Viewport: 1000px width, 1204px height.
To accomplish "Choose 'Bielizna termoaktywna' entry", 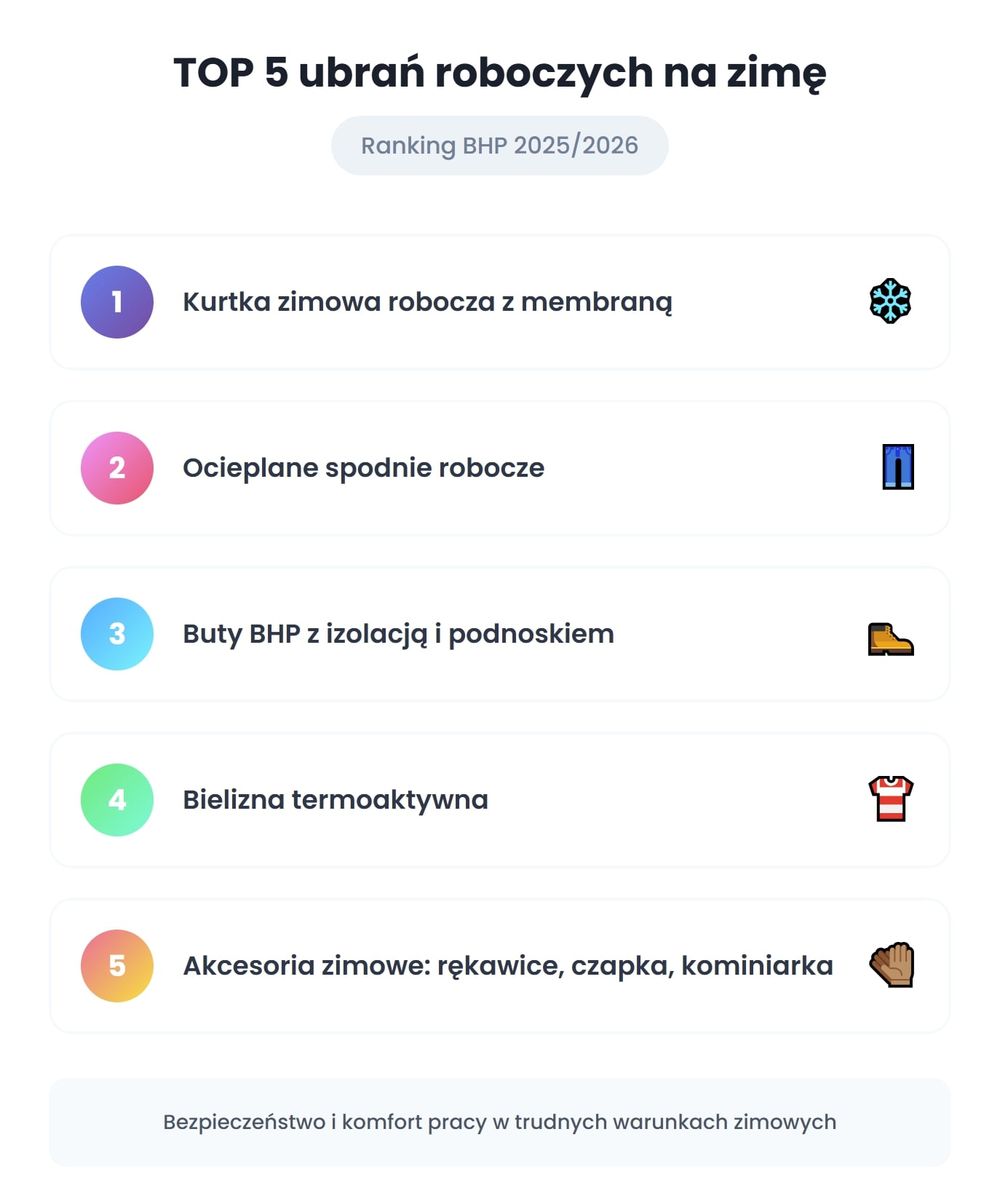I will [x=336, y=800].
